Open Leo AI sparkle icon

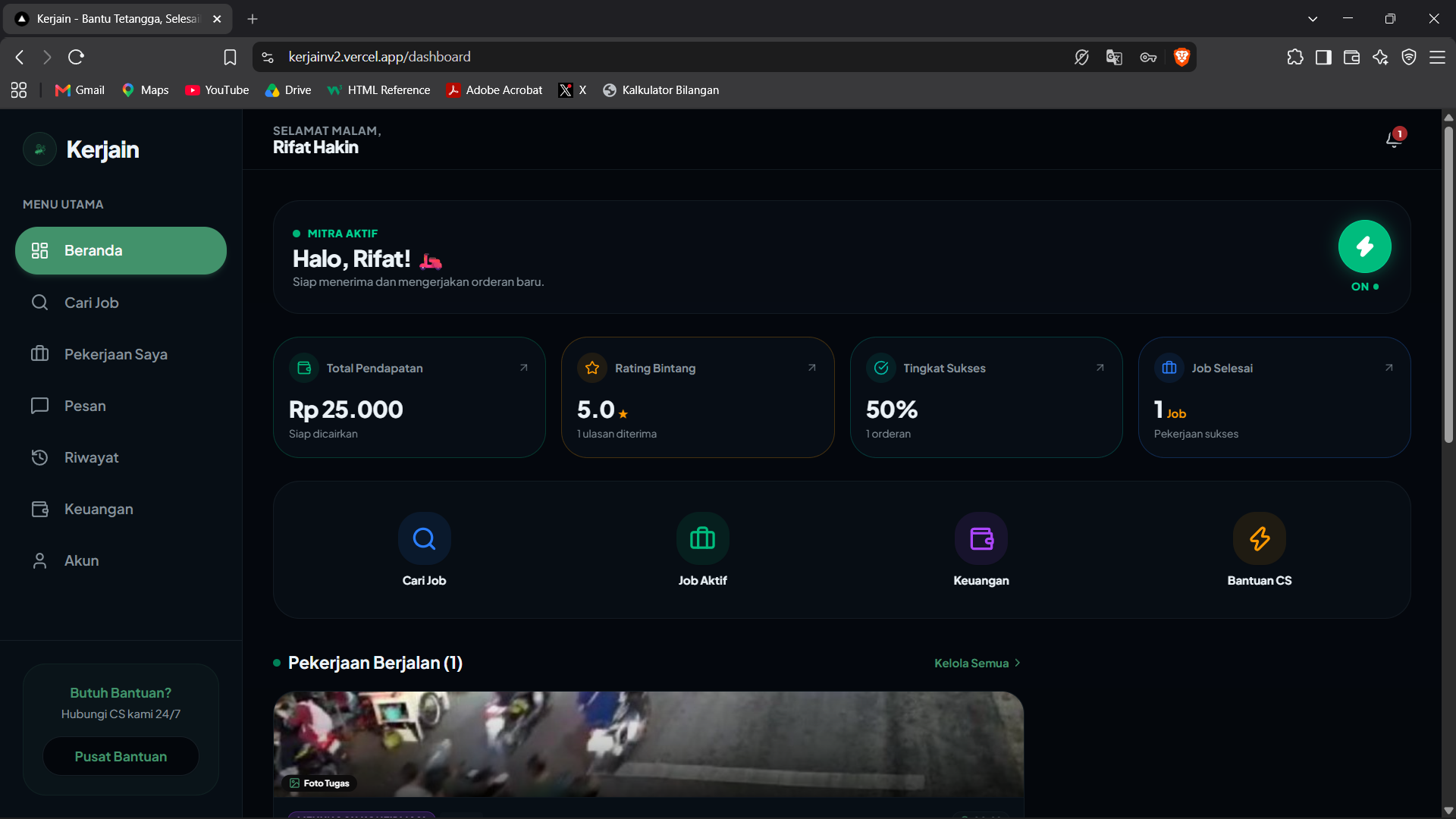coord(1380,57)
